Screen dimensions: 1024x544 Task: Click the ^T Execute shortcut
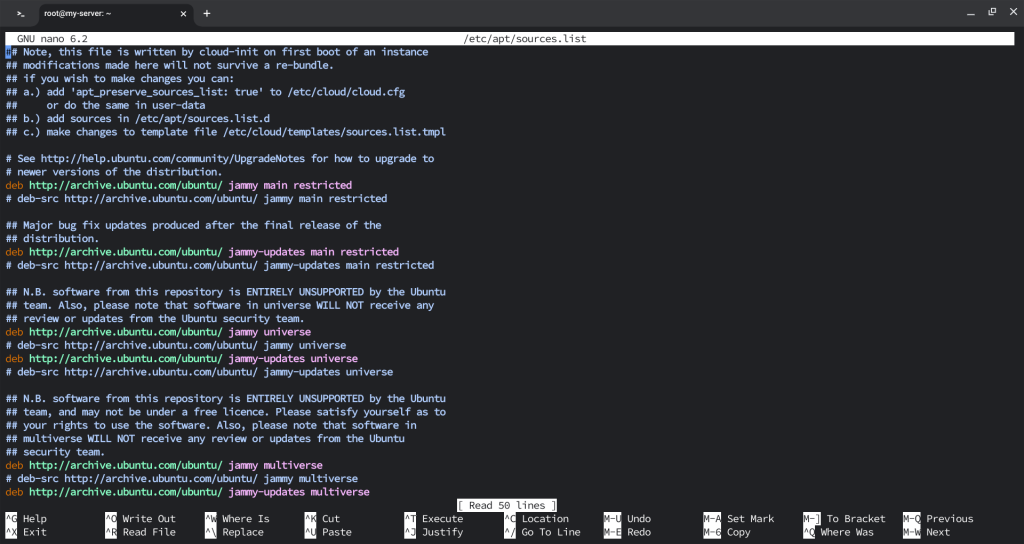(434, 519)
